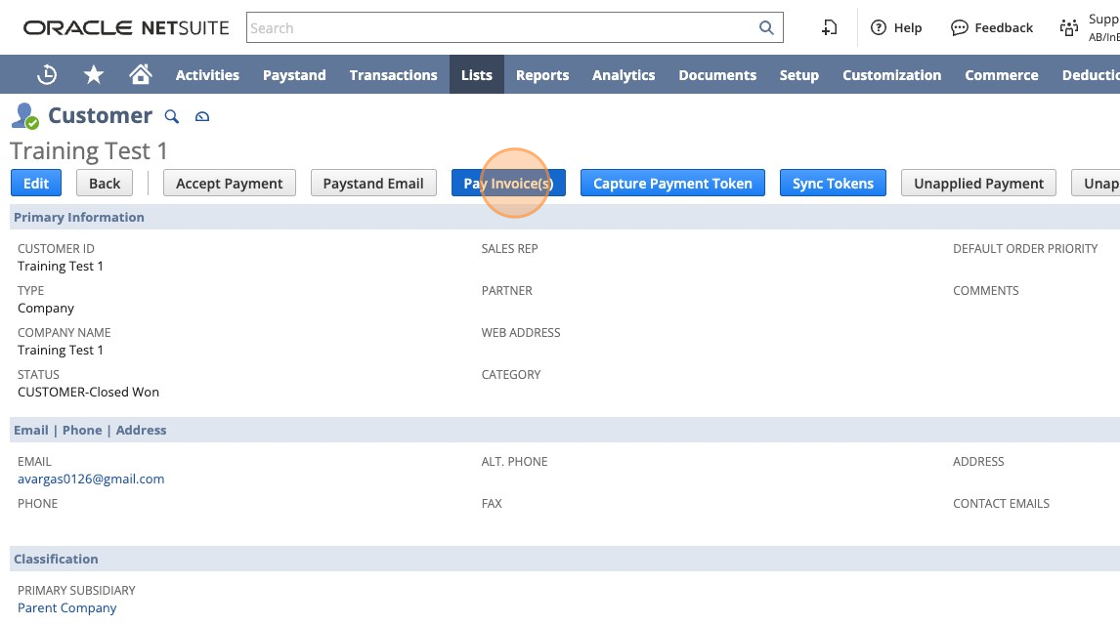This screenshot has width=1120, height=625.
Task: Click the Sync Tokens button
Action: (x=833, y=183)
